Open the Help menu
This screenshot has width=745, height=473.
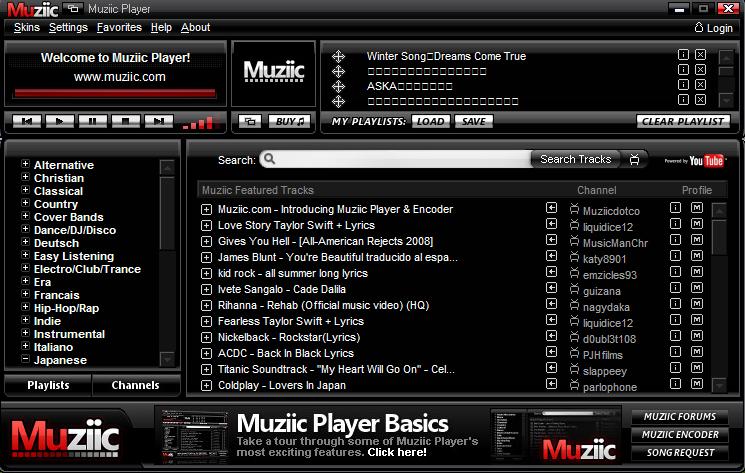tap(161, 28)
